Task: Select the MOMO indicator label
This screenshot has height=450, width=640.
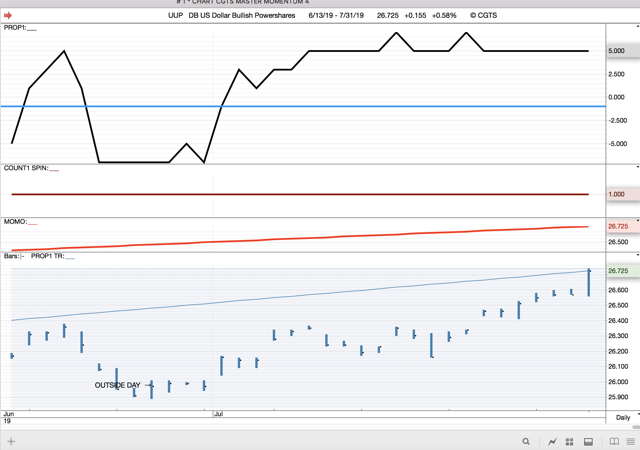Action: (x=15, y=221)
